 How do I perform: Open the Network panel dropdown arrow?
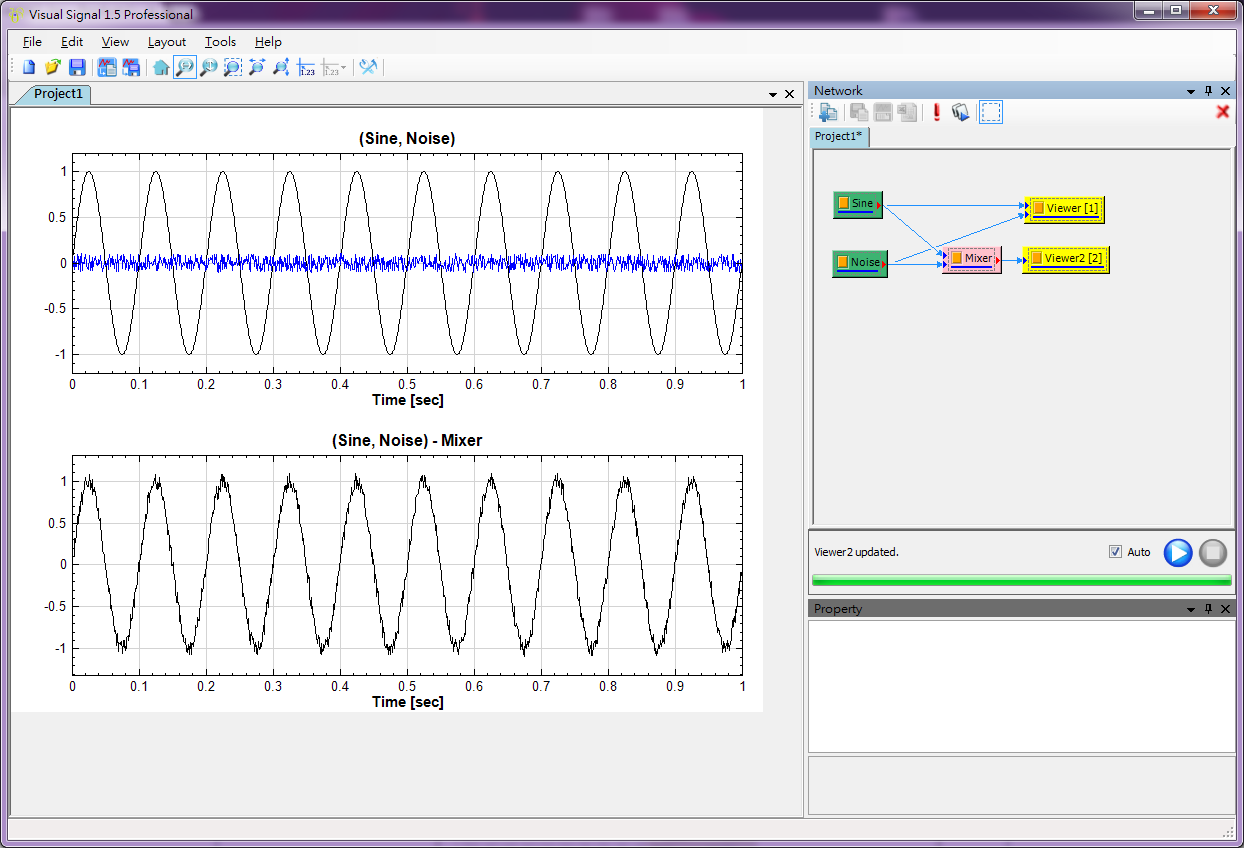click(1191, 91)
